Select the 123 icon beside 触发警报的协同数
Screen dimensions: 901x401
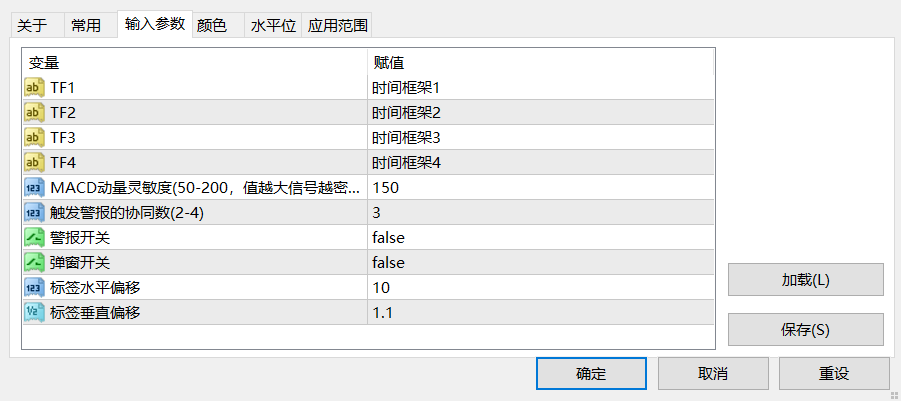tap(34, 213)
